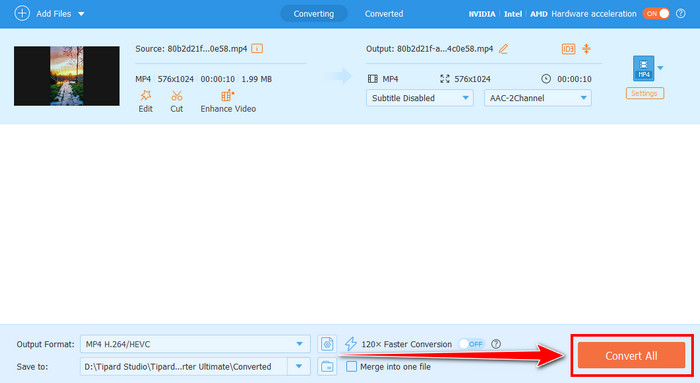Open the Output Format MP4 H.264/HEVC dropdown
Screen dimensions: 700x383
pos(195,344)
